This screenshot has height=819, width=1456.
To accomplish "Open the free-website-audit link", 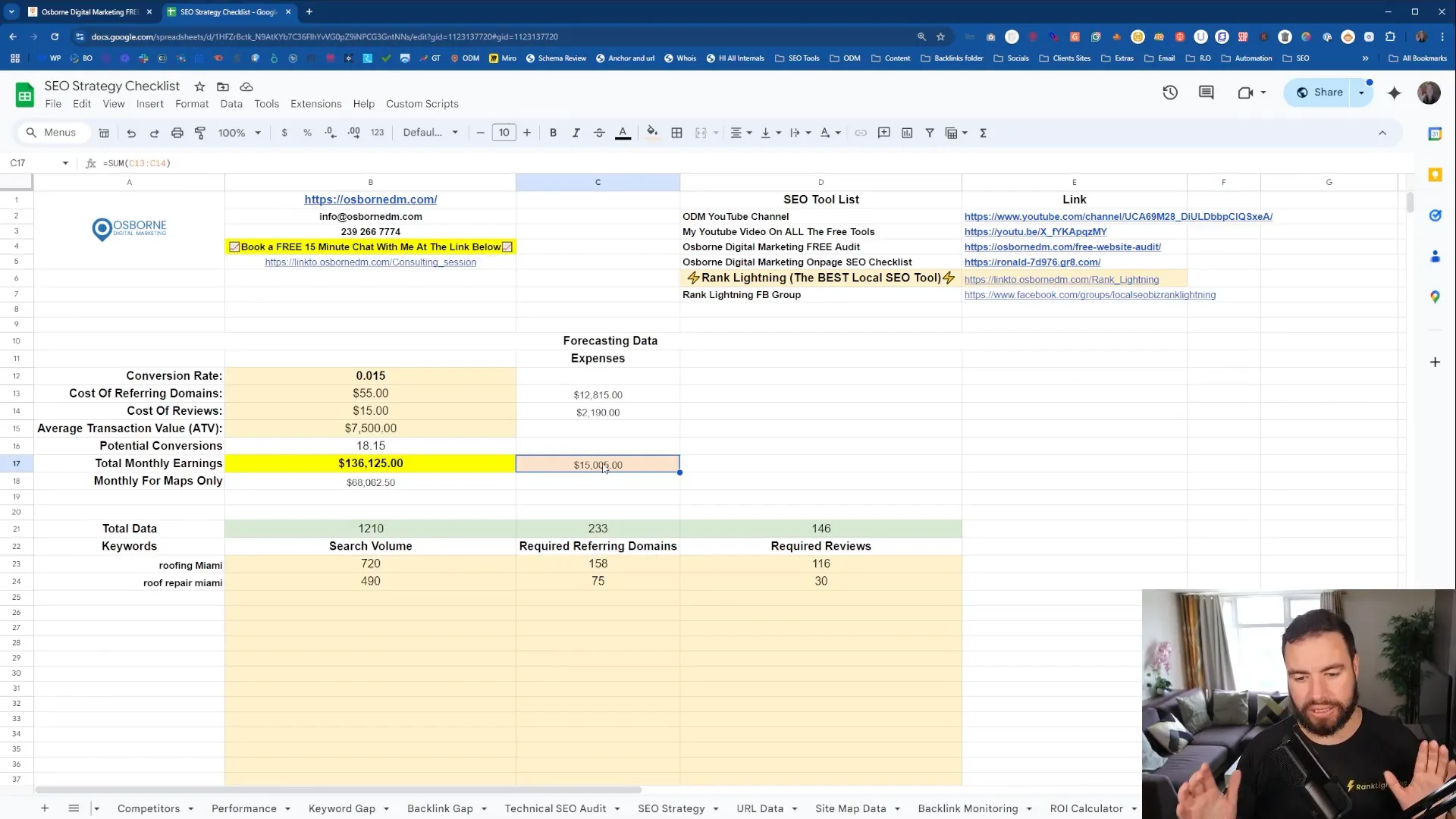I will 1062,247.
